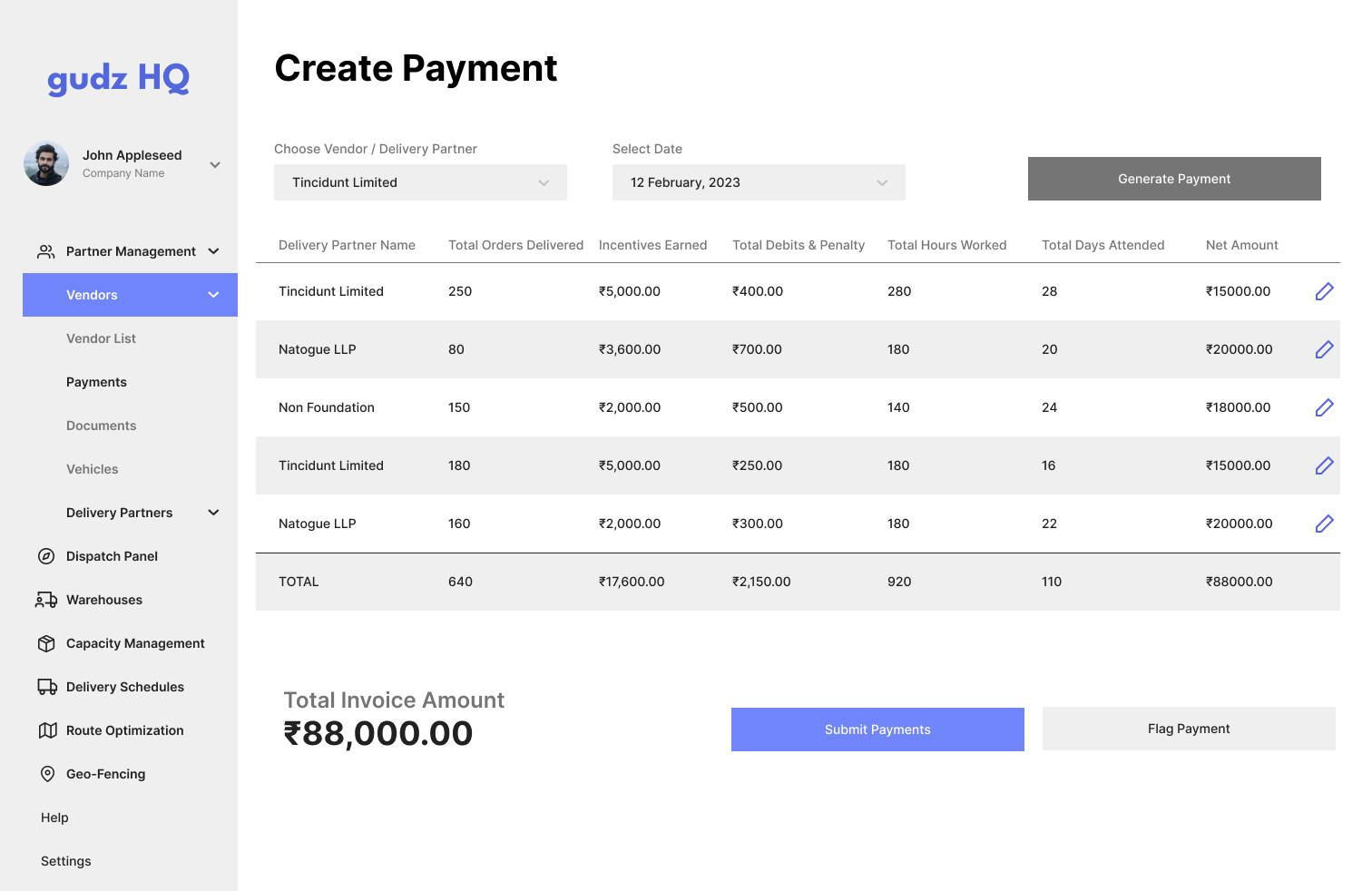This screenshot has width=1372, height=891.
Task: Click the Geo-Fencing pin icon
Action: tap(47, 774)
